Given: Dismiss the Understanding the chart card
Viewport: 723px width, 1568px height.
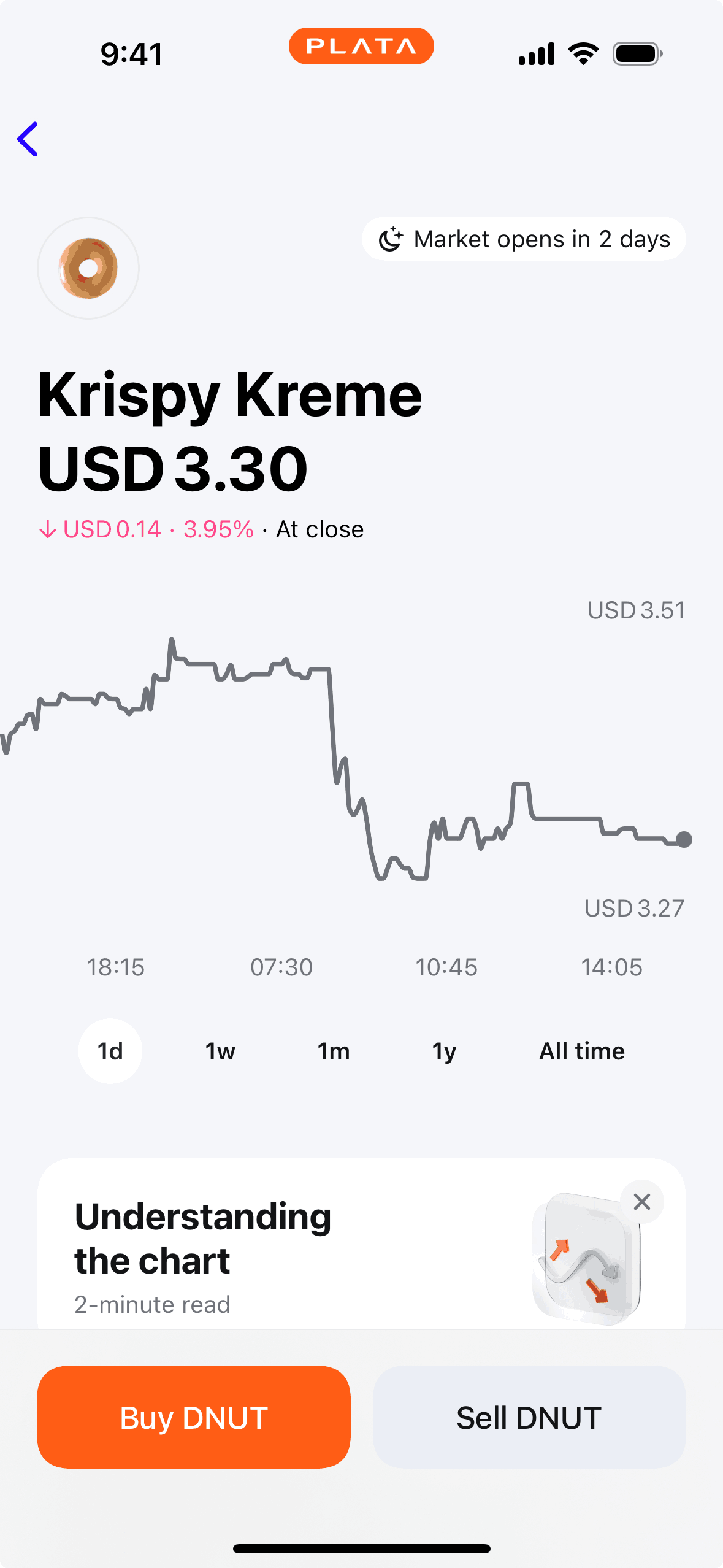Looking at the screenshot, I should click(x=641, y=1202).
